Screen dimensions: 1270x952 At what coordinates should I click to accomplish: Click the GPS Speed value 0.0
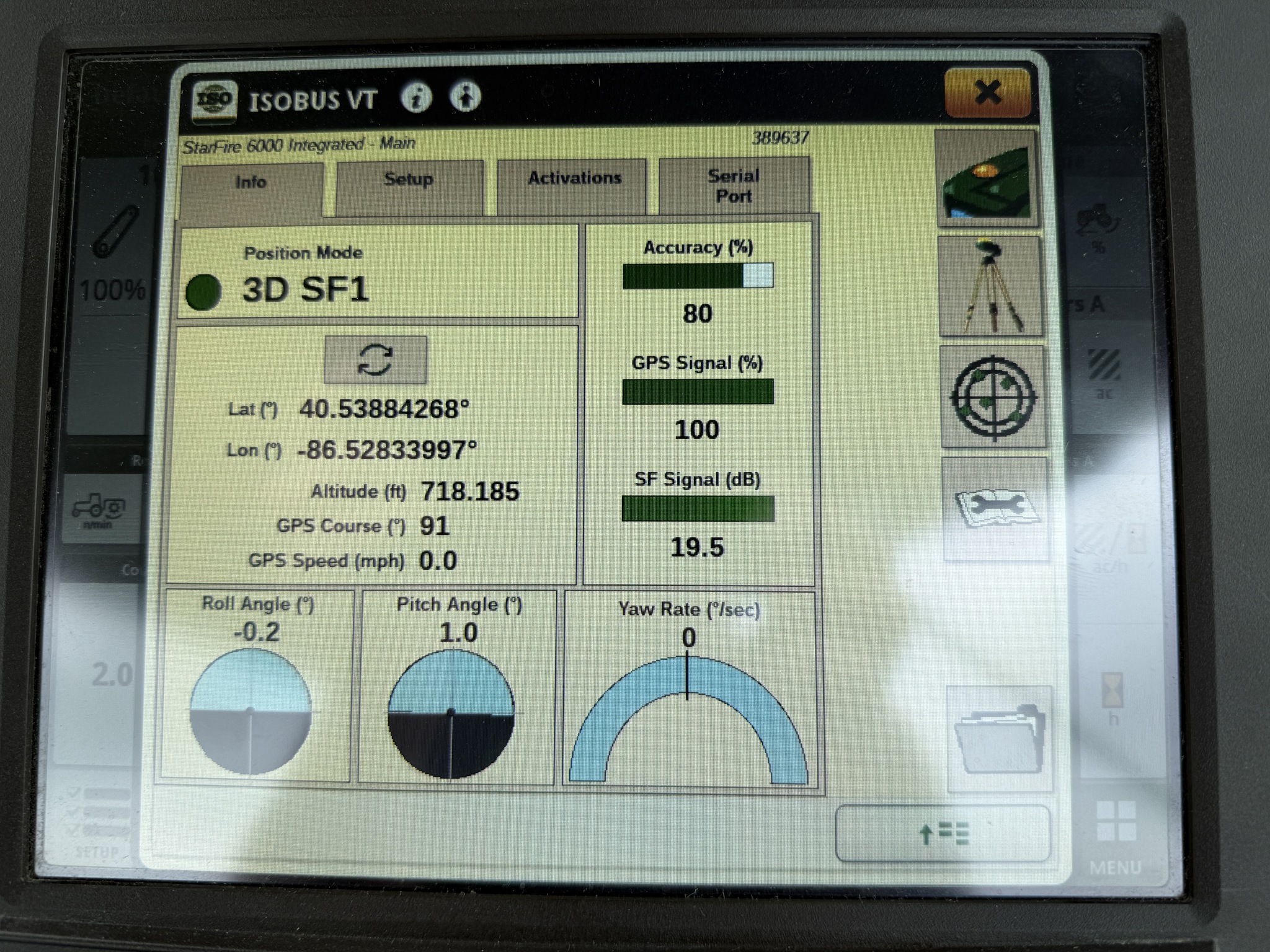pyautogui.click(x=438, y=561)
